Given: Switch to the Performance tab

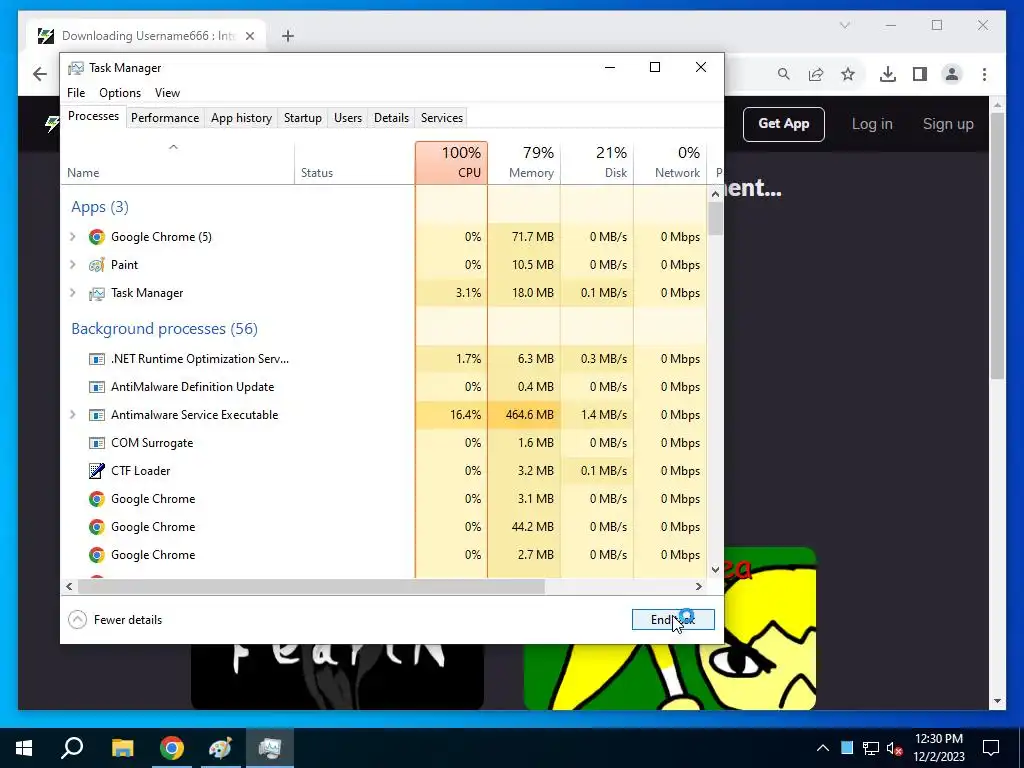Looking at the screenshot, I should (165, 118).
